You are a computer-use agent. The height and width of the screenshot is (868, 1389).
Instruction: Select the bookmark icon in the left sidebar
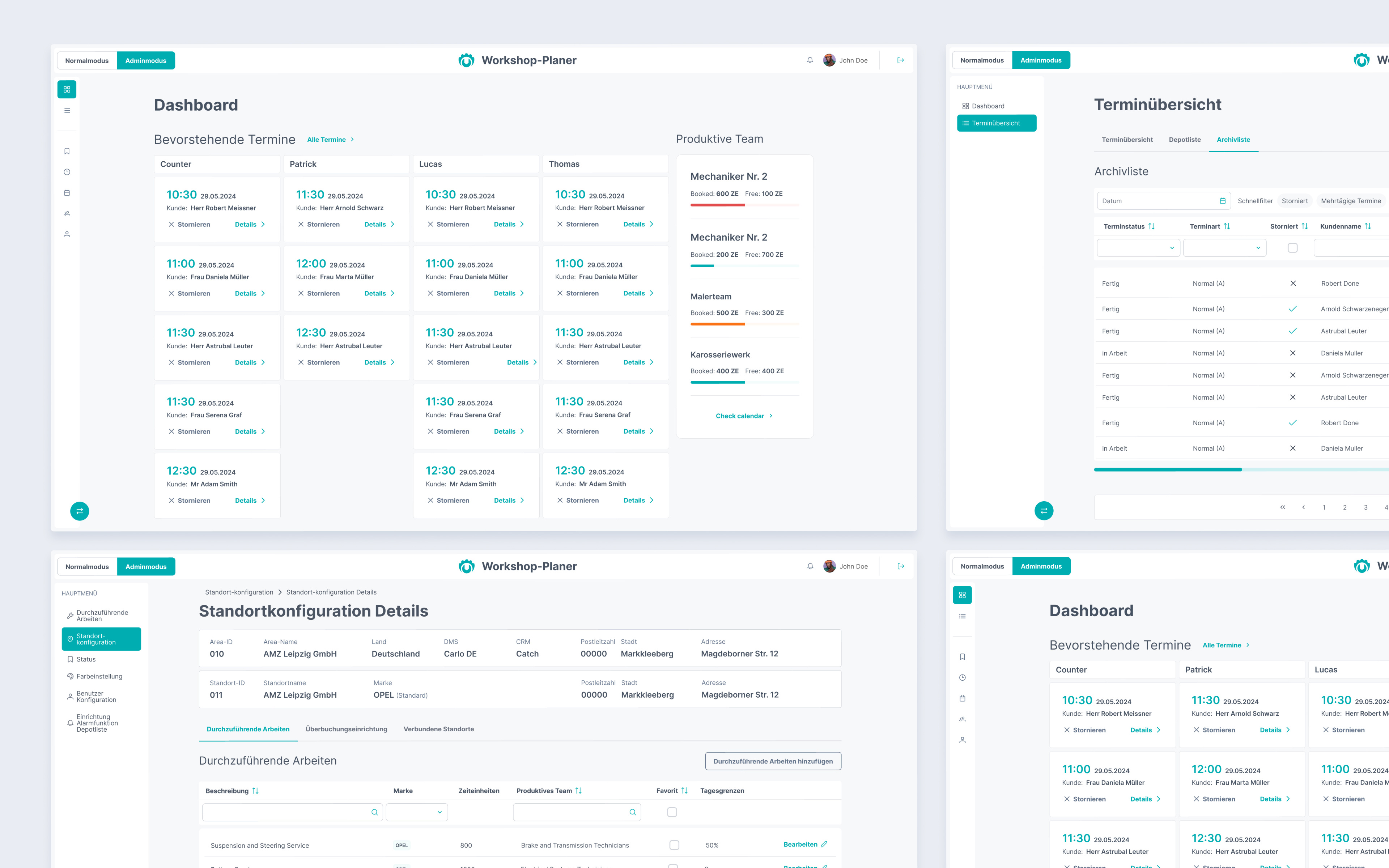pos(67,151)
